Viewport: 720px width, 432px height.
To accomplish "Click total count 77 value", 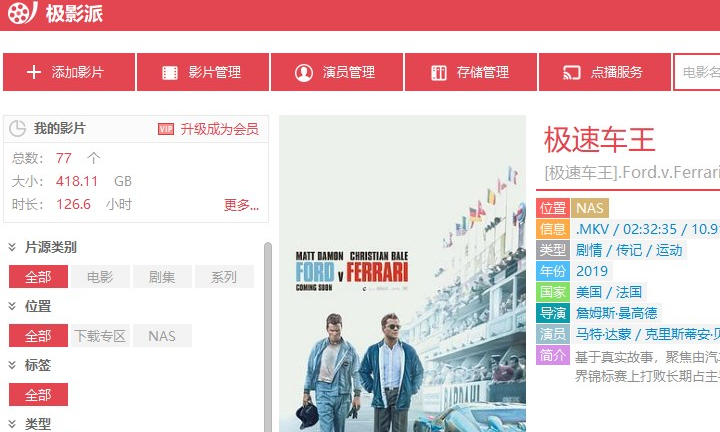I will (x=64, y=158).
